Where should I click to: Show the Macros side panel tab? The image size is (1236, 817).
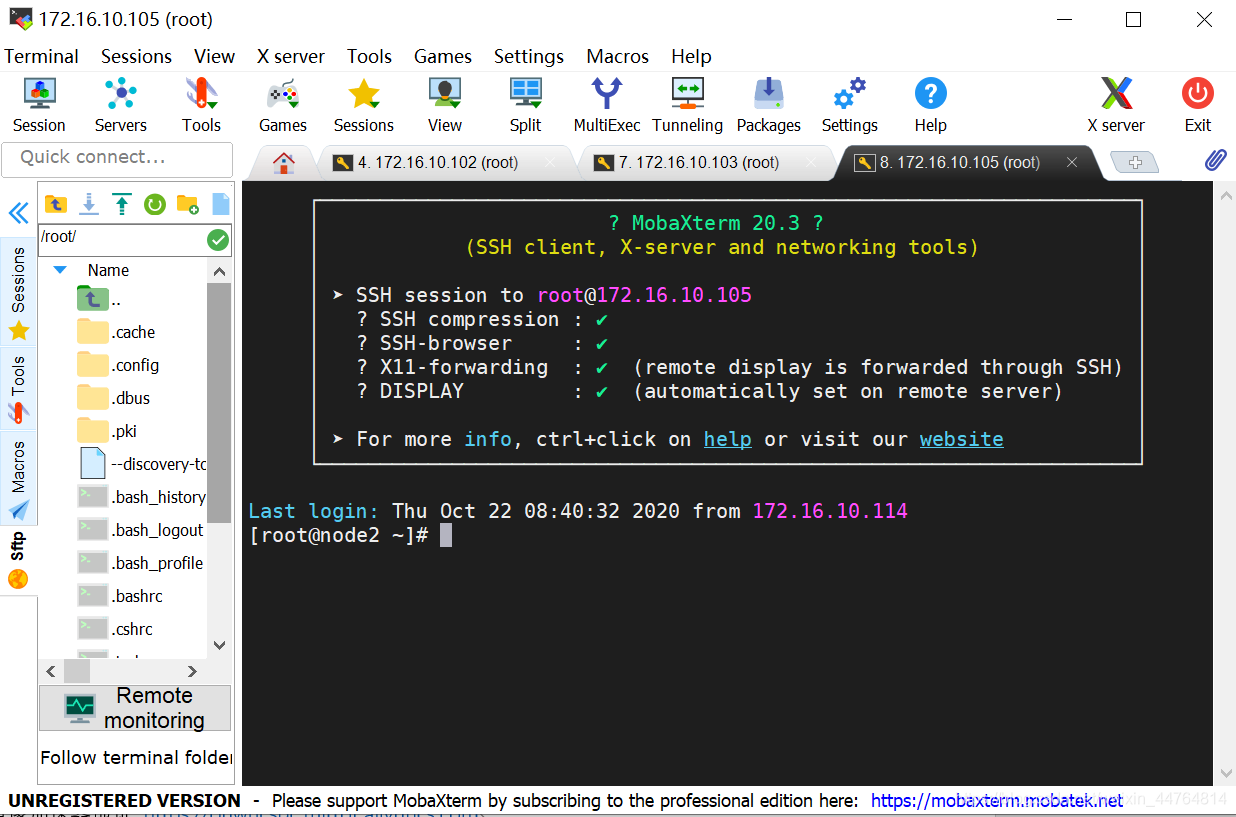pos(18,480)
